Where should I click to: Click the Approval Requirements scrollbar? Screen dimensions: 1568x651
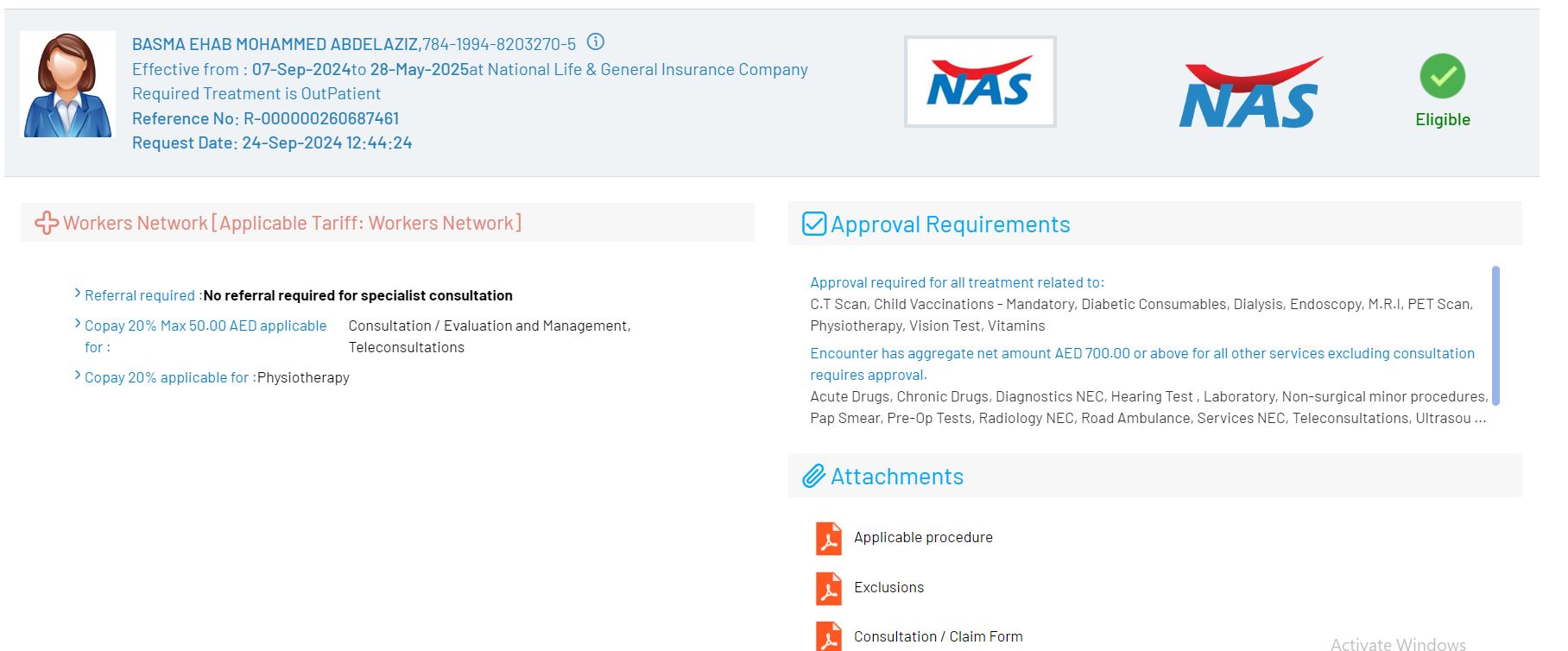(1495, 335)
